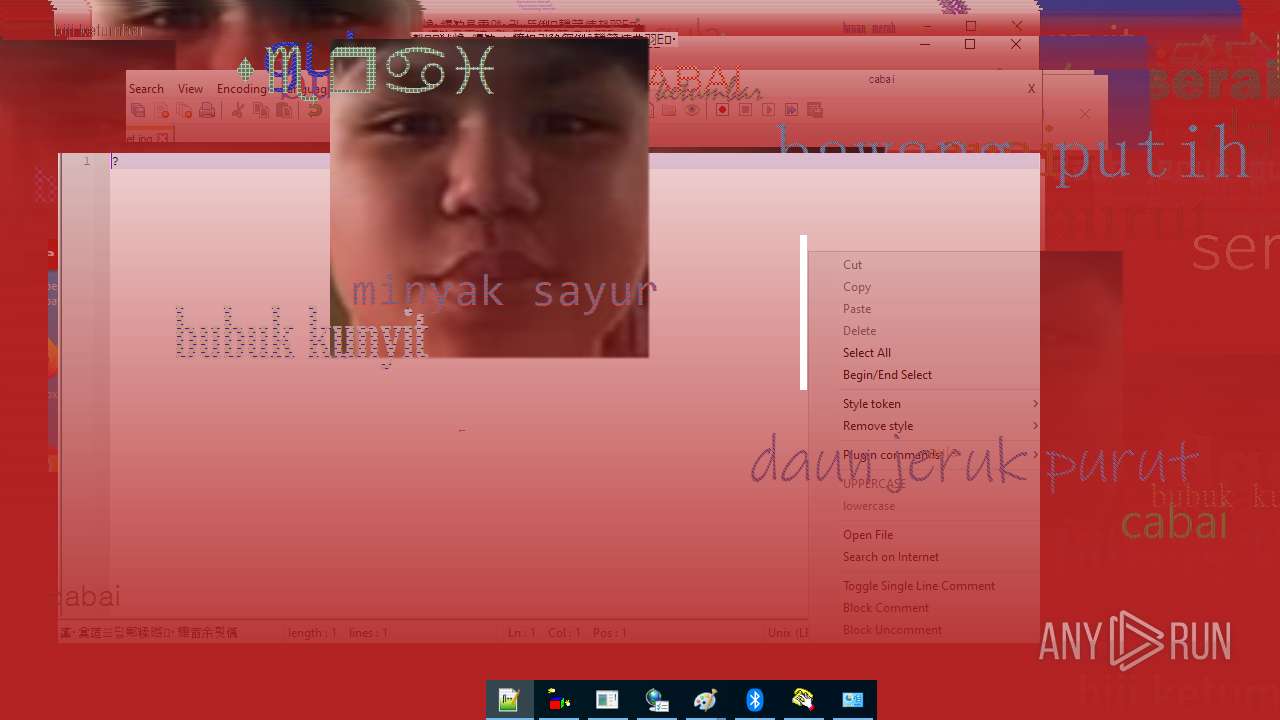Click the Print toolbar icon
This screenshot has height=720, width=1280.
tap(207, 110)
